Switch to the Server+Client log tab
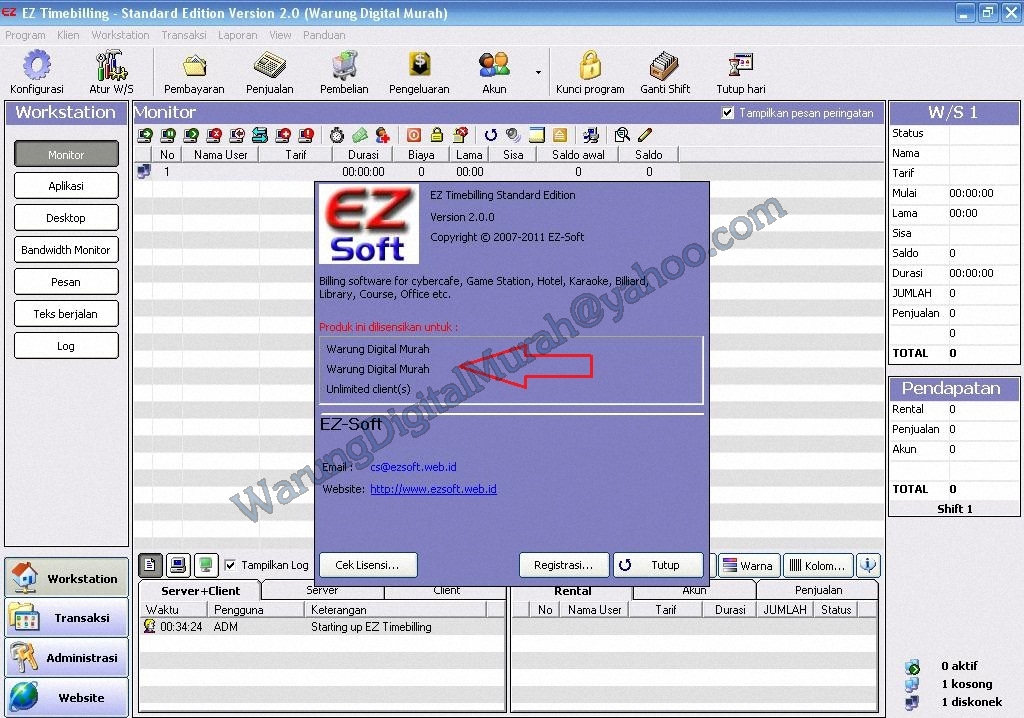 coord(200,591)
